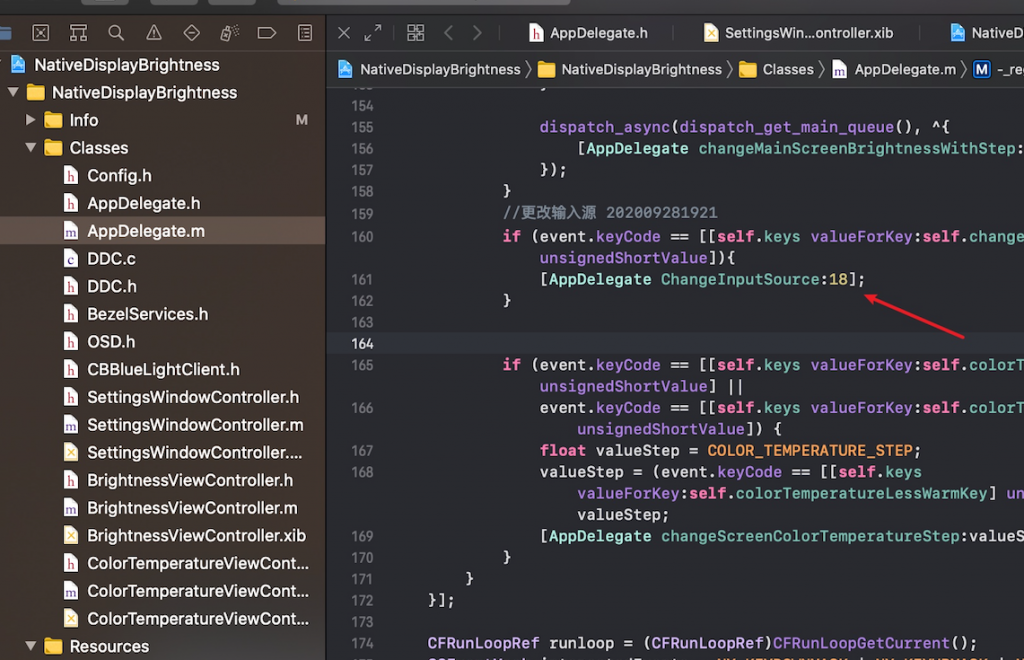This screenshot has width=1024, height=660.
Task: Click the related items grid icon
Action: 415,33
